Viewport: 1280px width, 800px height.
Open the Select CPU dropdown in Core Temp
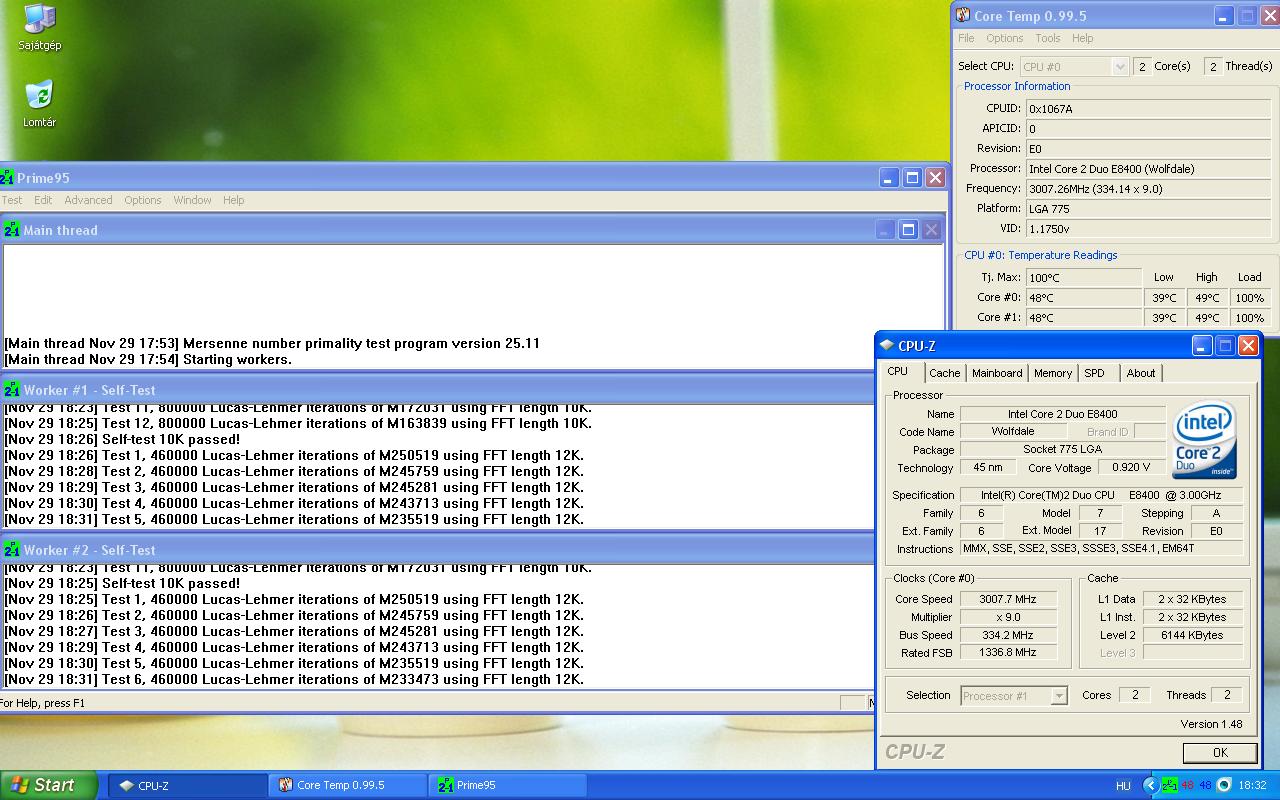pos(1074,66)
